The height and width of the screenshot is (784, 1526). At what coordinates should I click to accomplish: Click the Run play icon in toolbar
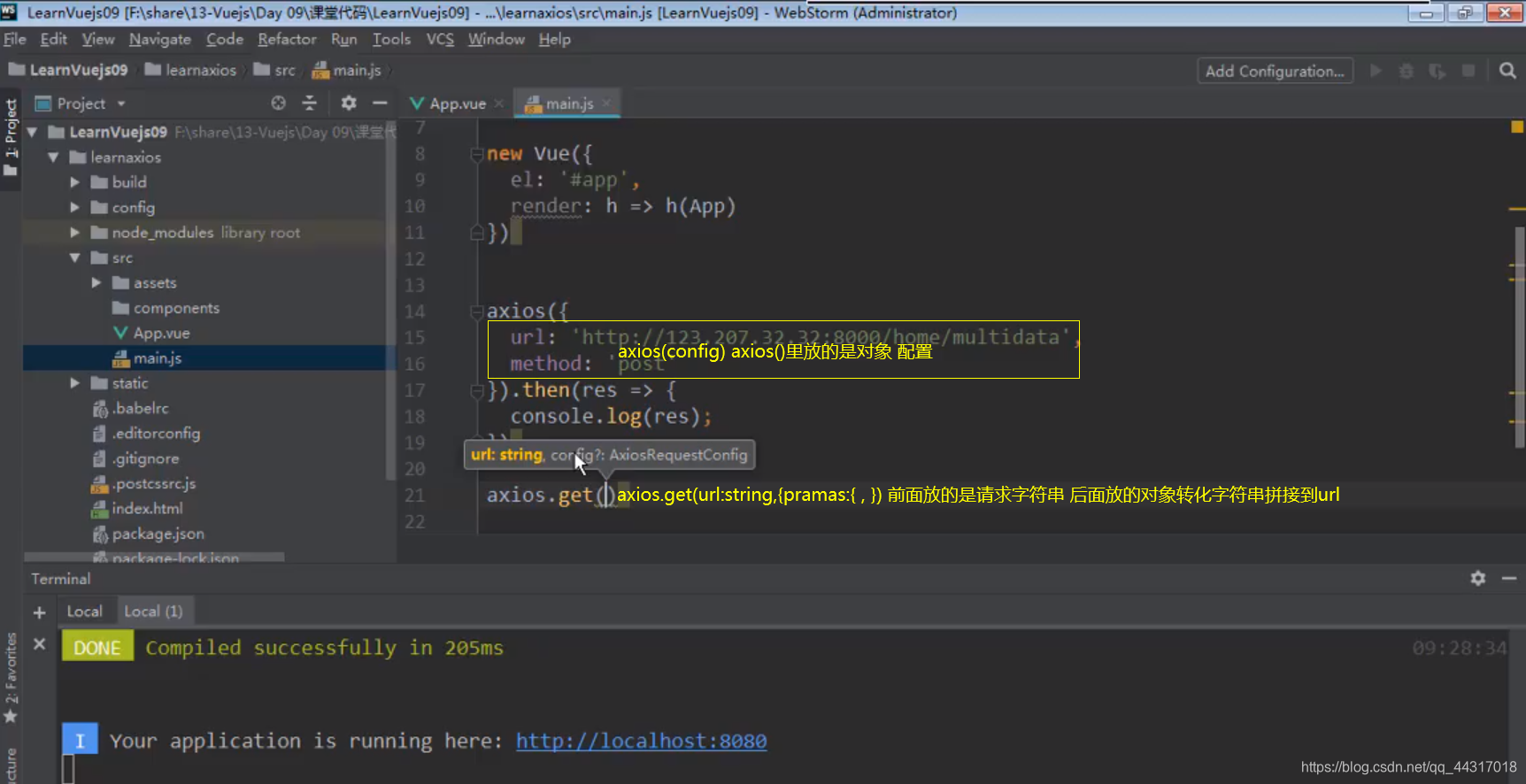[x=1376, y=71]
